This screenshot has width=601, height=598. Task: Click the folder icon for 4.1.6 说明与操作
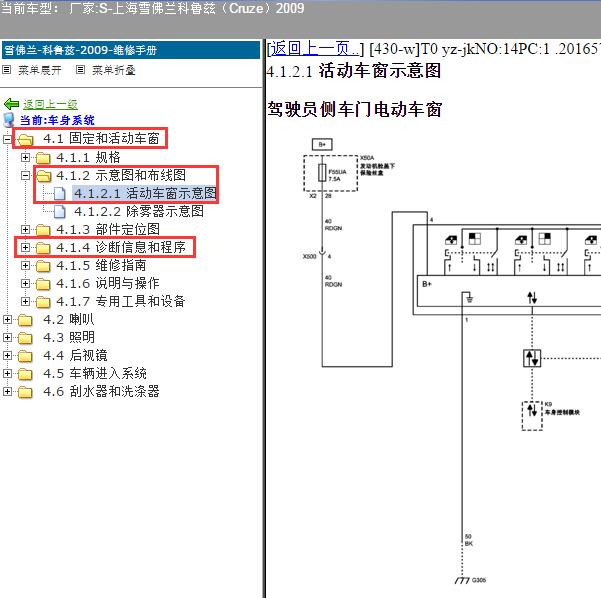click(43, 284)
